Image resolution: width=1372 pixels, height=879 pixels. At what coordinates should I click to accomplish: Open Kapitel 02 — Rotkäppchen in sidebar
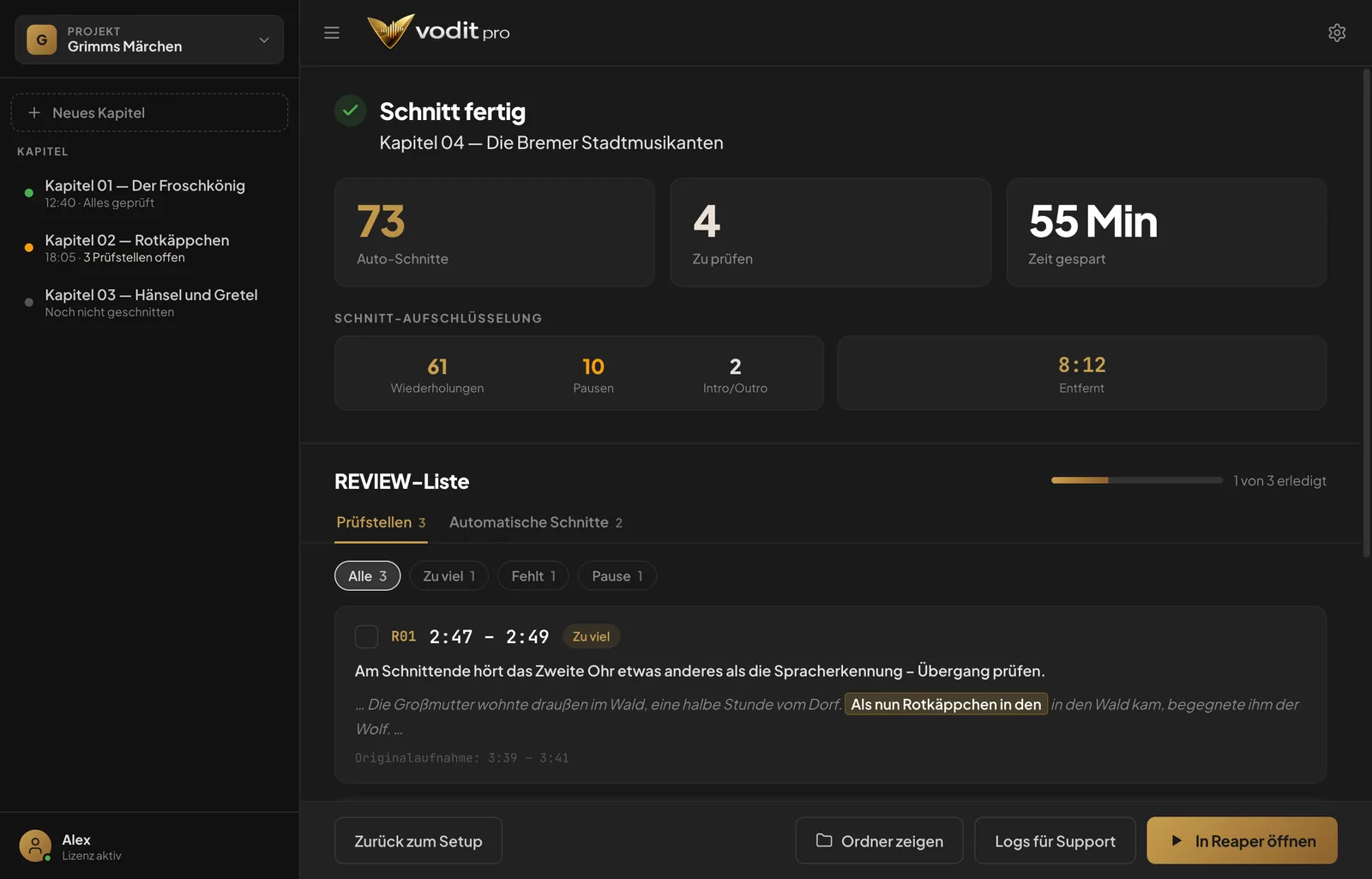150,248
